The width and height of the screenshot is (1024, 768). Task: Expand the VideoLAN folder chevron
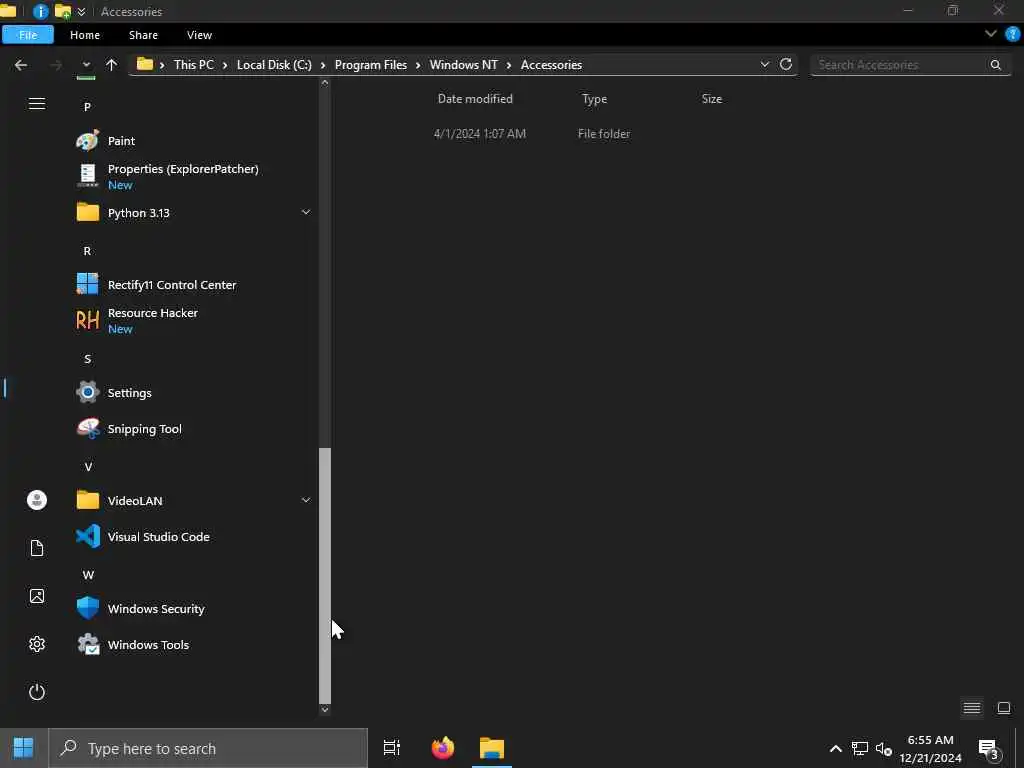click(x=306, y=500)
